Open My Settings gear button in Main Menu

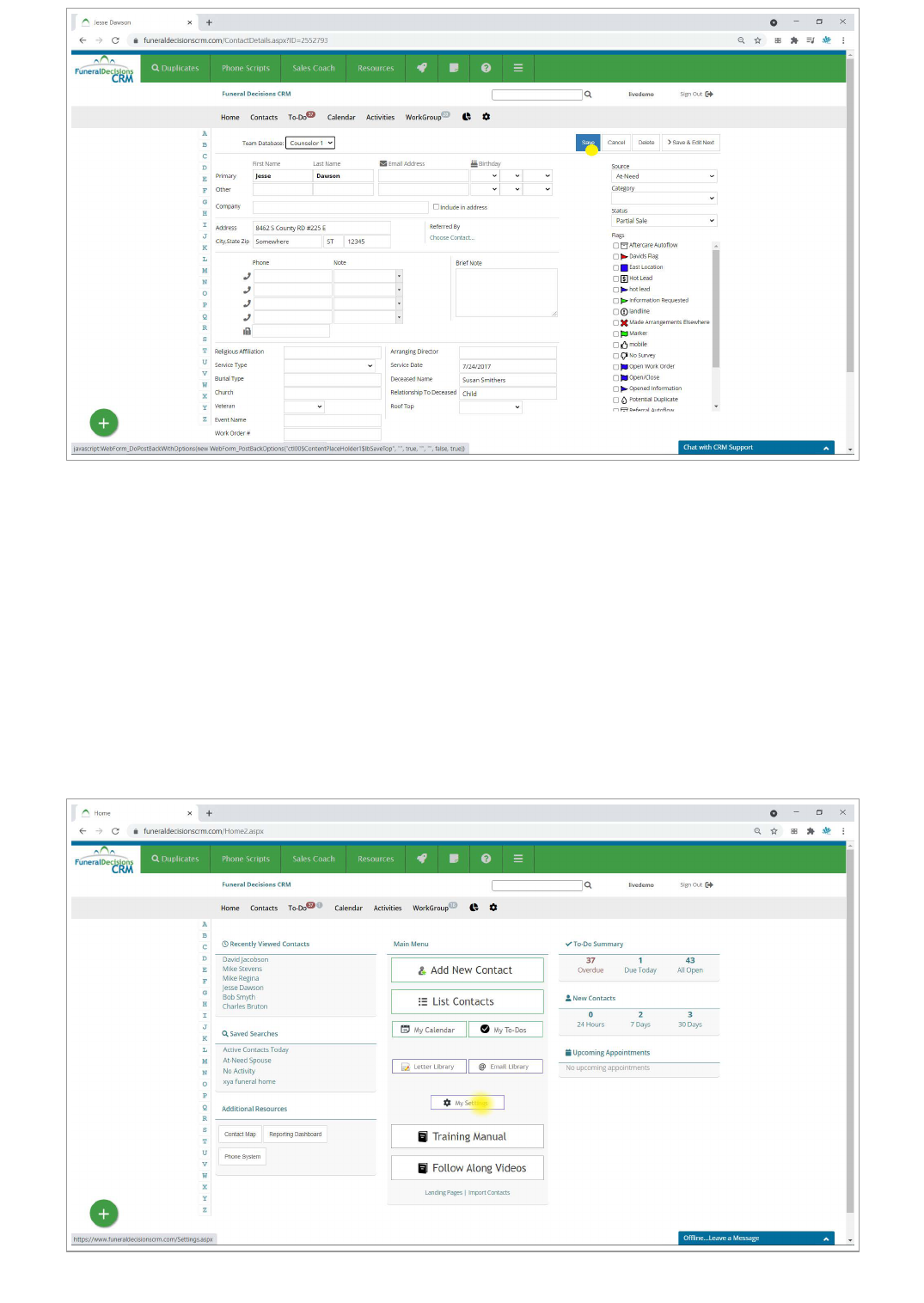click(x=467, y=1103)
